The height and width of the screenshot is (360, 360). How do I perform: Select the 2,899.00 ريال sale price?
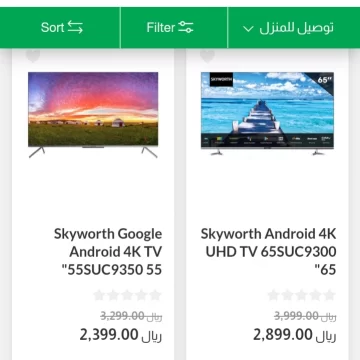[x=295, y=334]
